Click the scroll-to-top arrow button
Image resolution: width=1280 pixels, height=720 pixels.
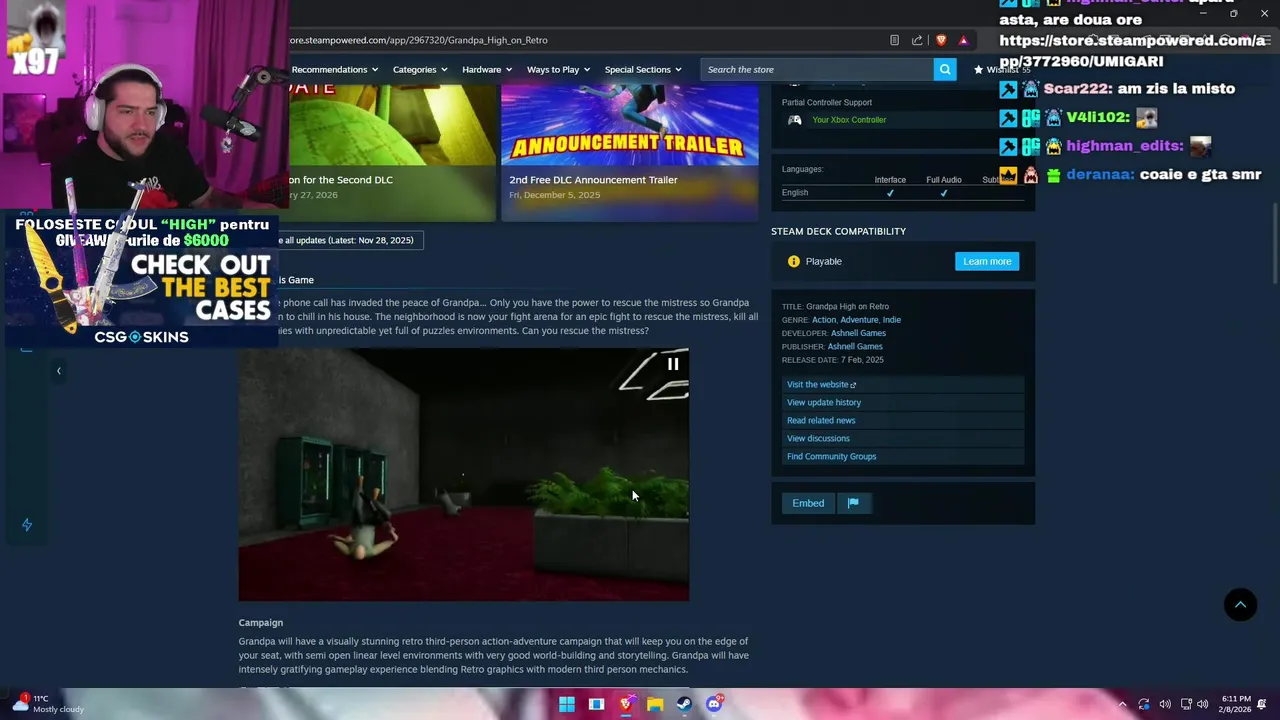coord(1240,604)
